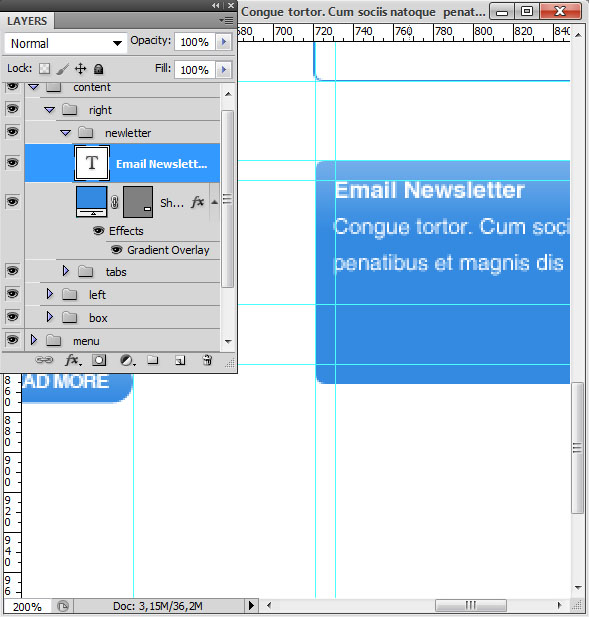Select the Effects row
Image resolution: width=589 pixels, height=617 pixels.
pyautogui.click(x=126, y=231)
